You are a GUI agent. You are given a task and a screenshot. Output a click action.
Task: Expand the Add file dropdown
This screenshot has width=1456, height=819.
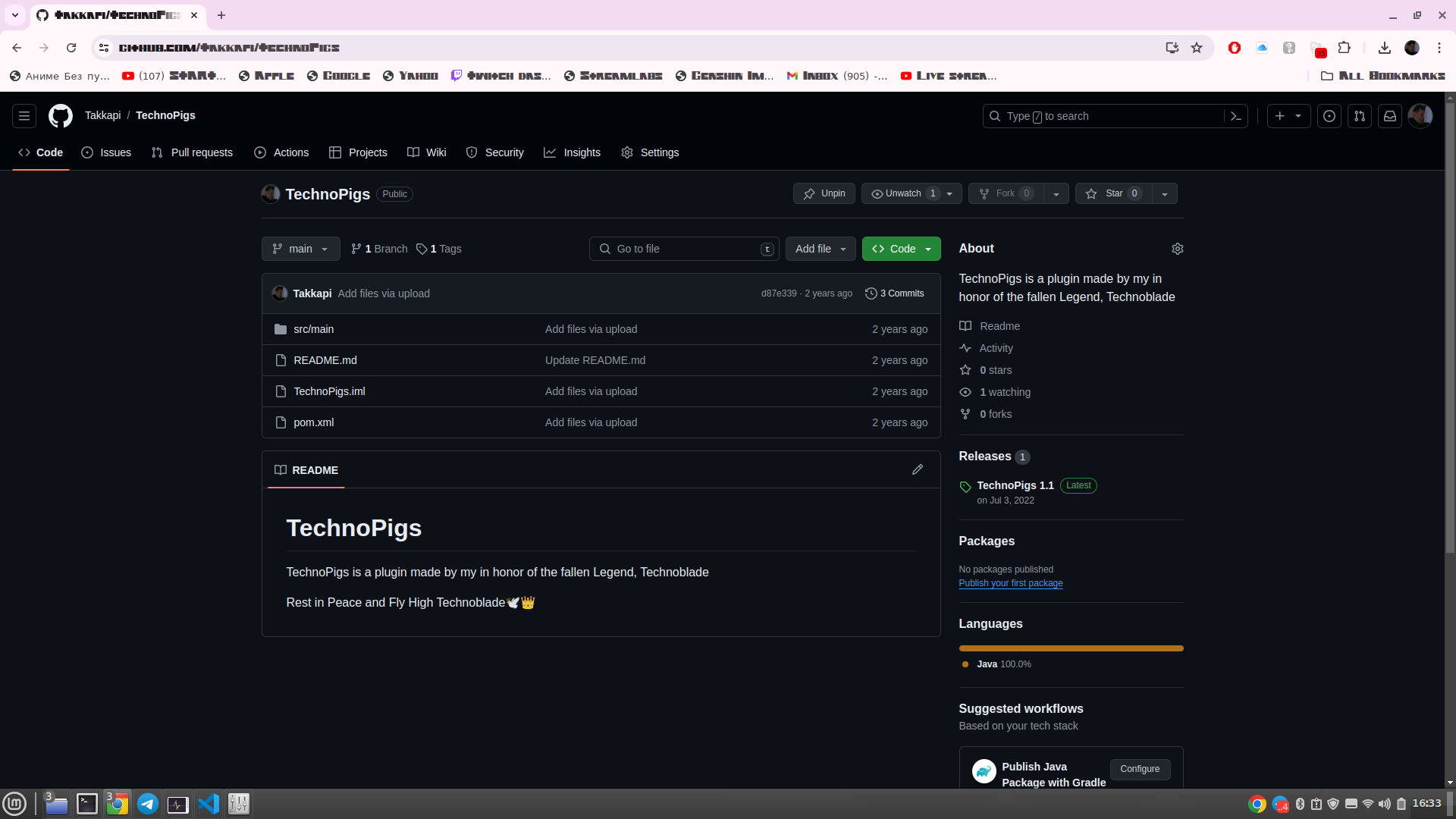pyautogui.click(x=820, y=249)
